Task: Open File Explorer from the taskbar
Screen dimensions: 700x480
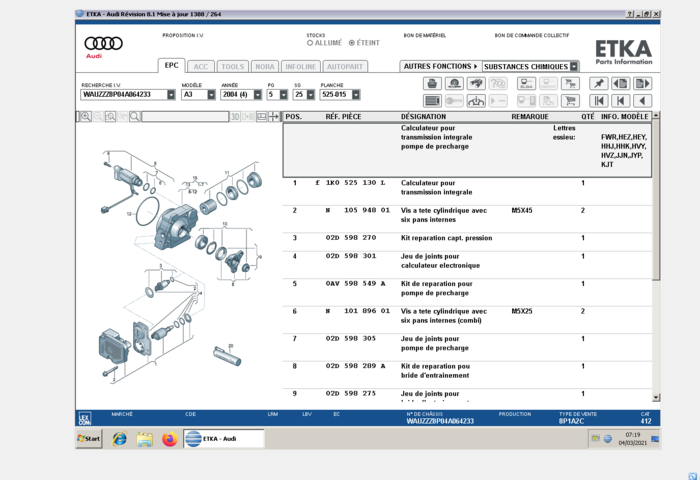Action: (x=145, y=439)
